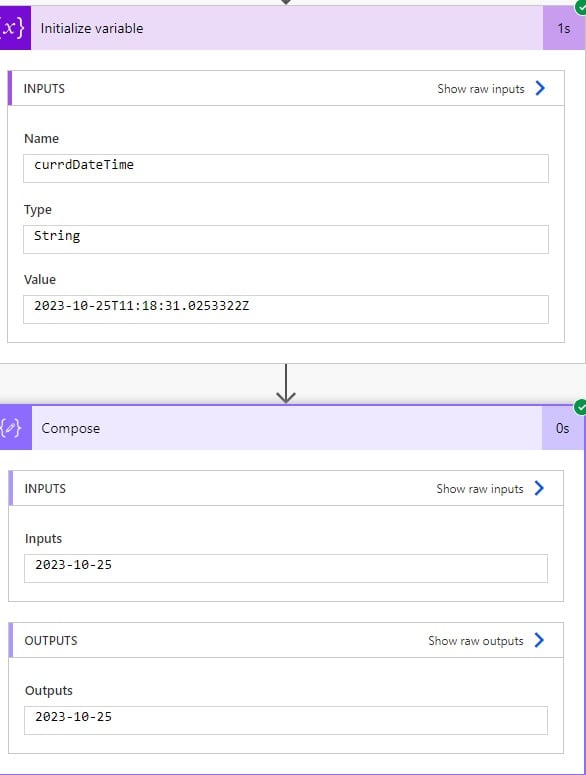Show raw outputs for Compose
Screen dimensions: 586x775
(476, 641)
